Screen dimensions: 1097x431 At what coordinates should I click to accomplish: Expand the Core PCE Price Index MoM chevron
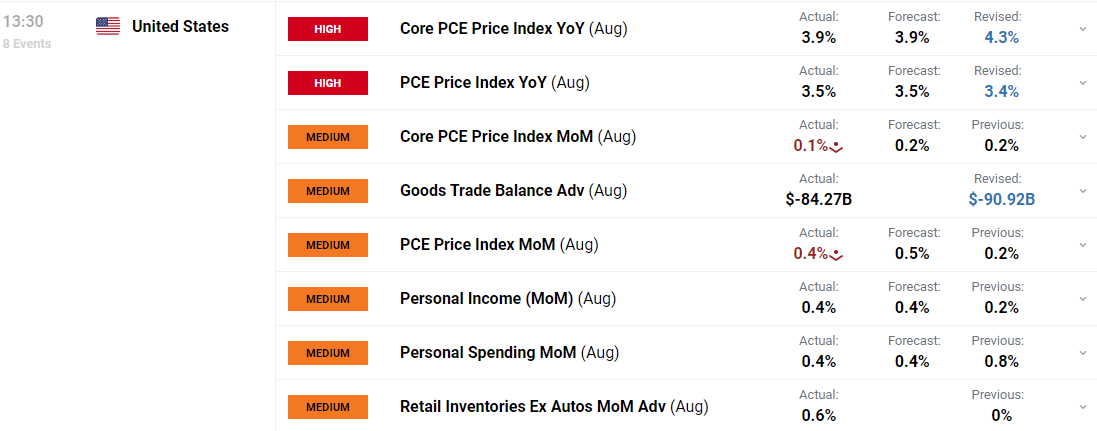(1082, 137)
